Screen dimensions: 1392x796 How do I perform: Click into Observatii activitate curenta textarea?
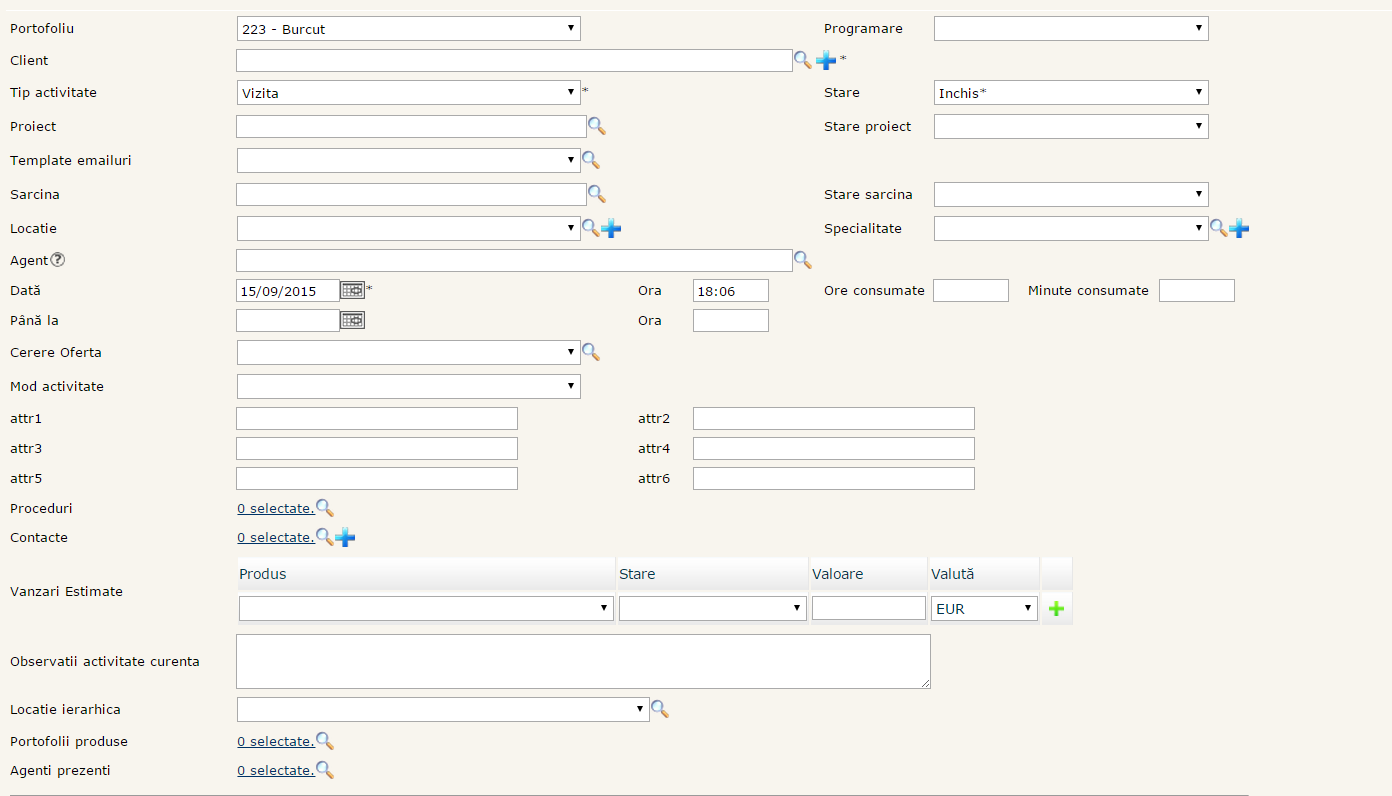583,661
